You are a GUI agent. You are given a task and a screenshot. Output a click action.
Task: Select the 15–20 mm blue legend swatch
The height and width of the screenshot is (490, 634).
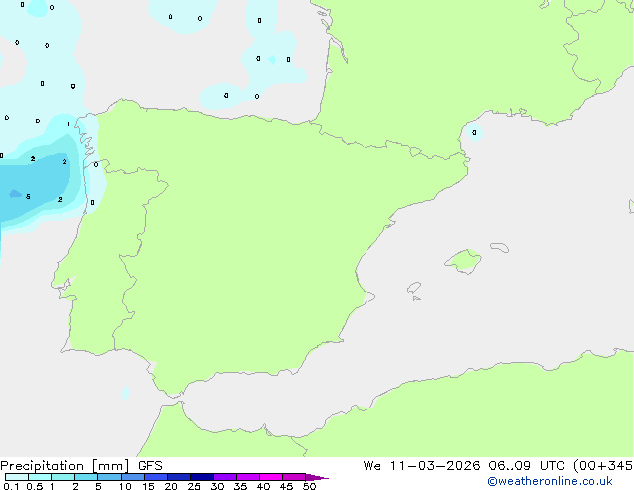156,477
